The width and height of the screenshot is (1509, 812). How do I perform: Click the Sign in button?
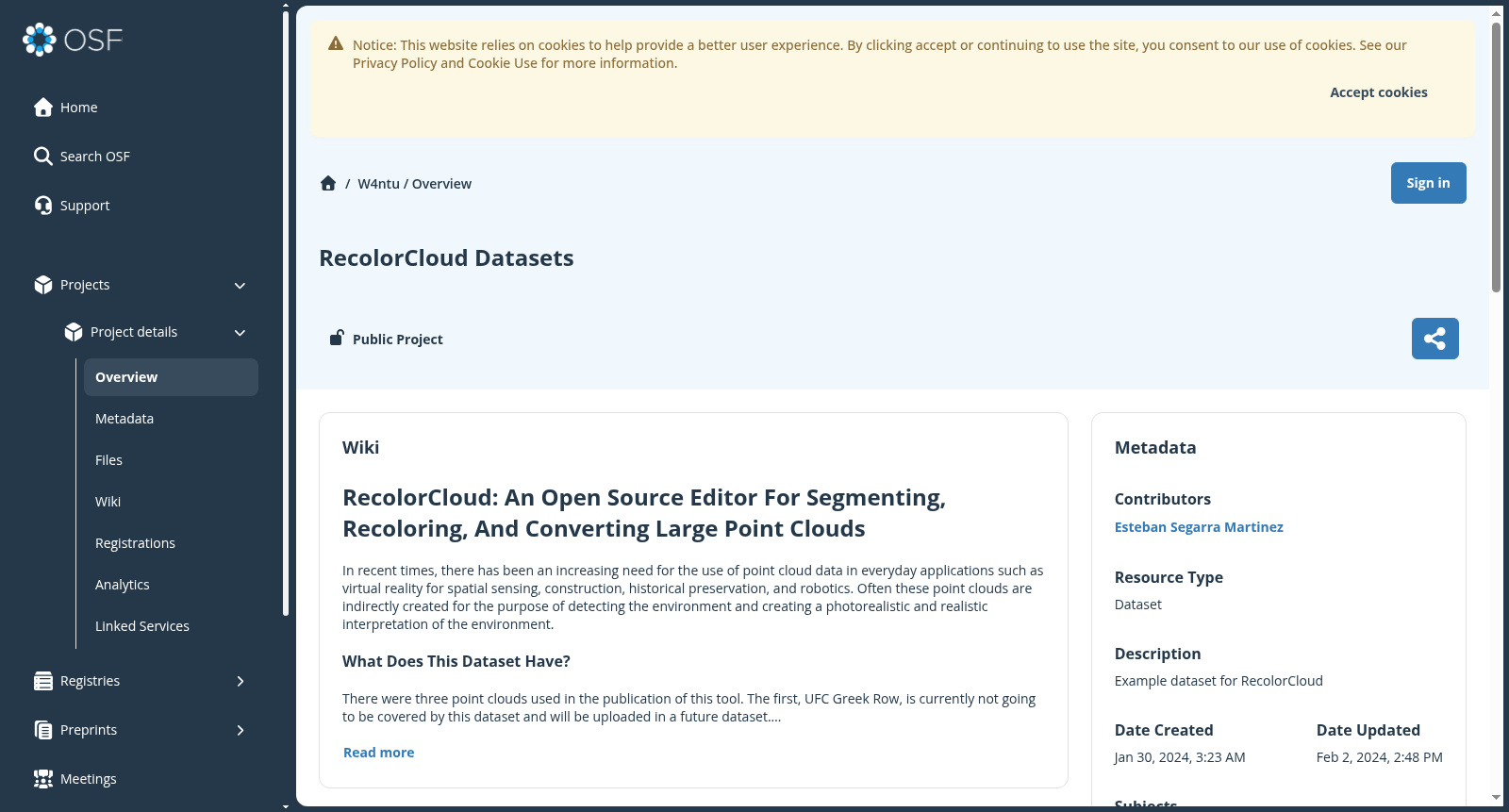1428,183
